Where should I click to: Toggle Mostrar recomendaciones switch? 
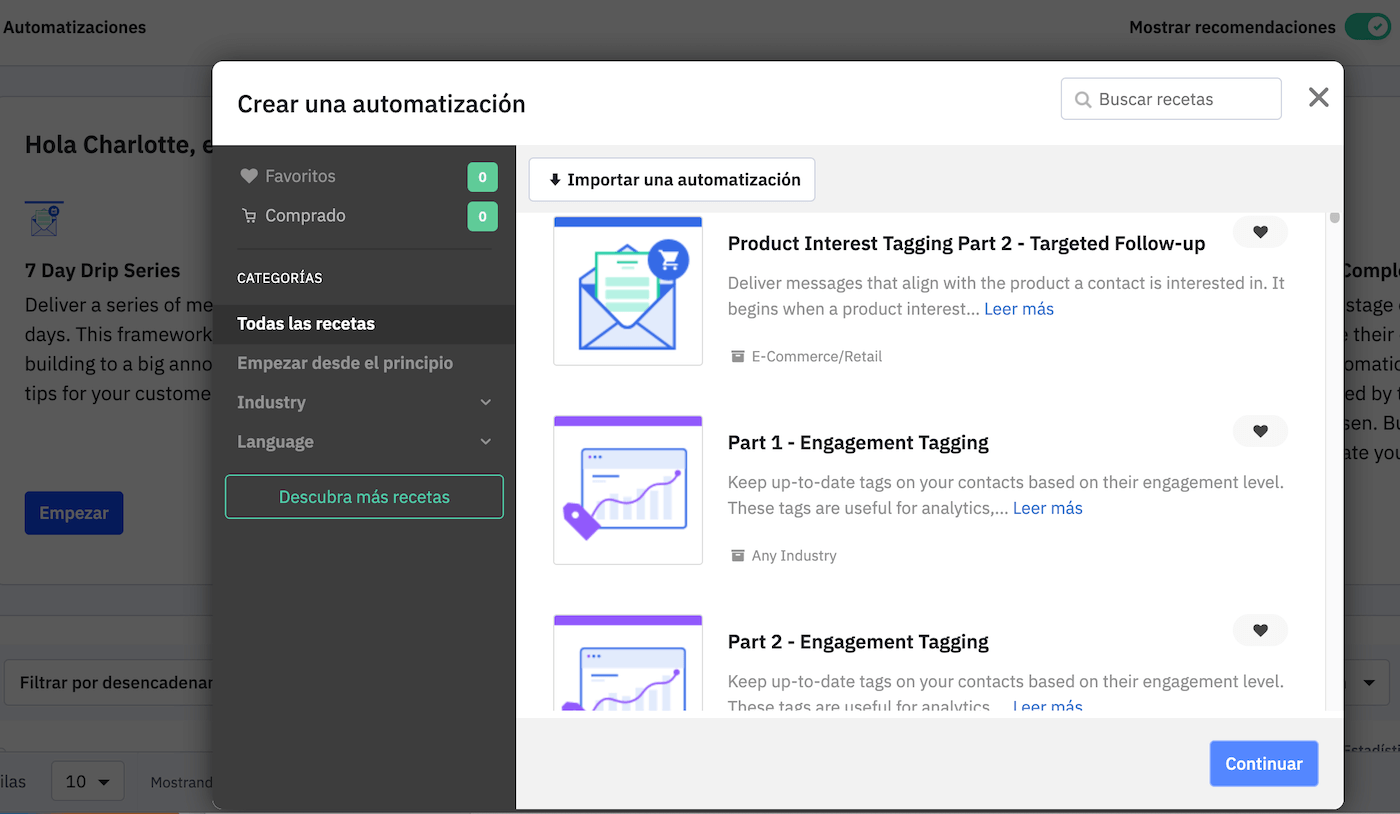pos(1367,27)
